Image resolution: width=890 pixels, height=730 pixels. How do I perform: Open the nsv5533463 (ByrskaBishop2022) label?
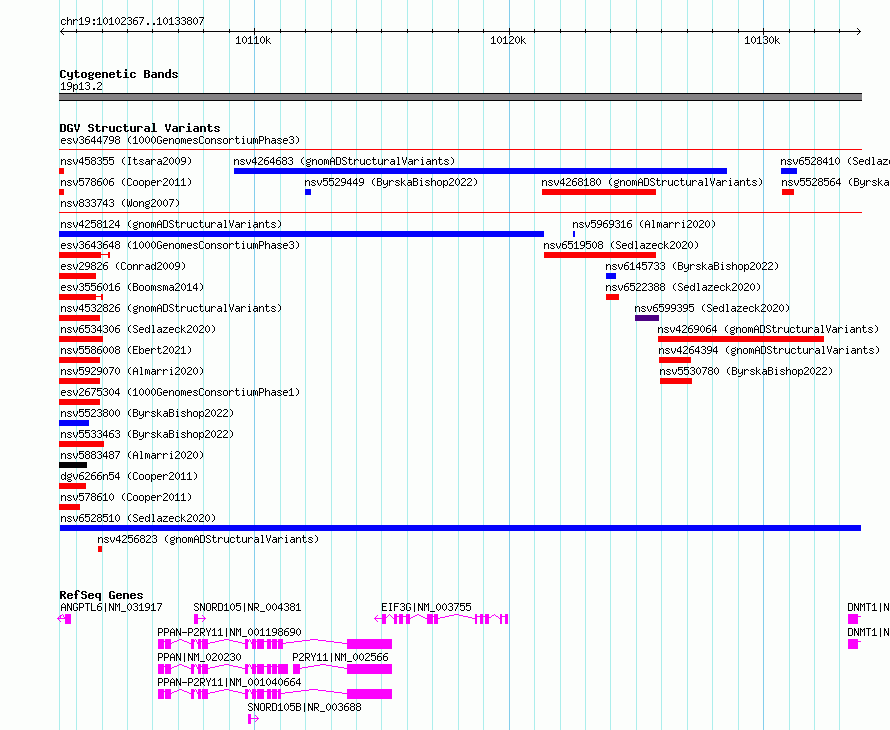pyautogui.click(x=147, y=434)
